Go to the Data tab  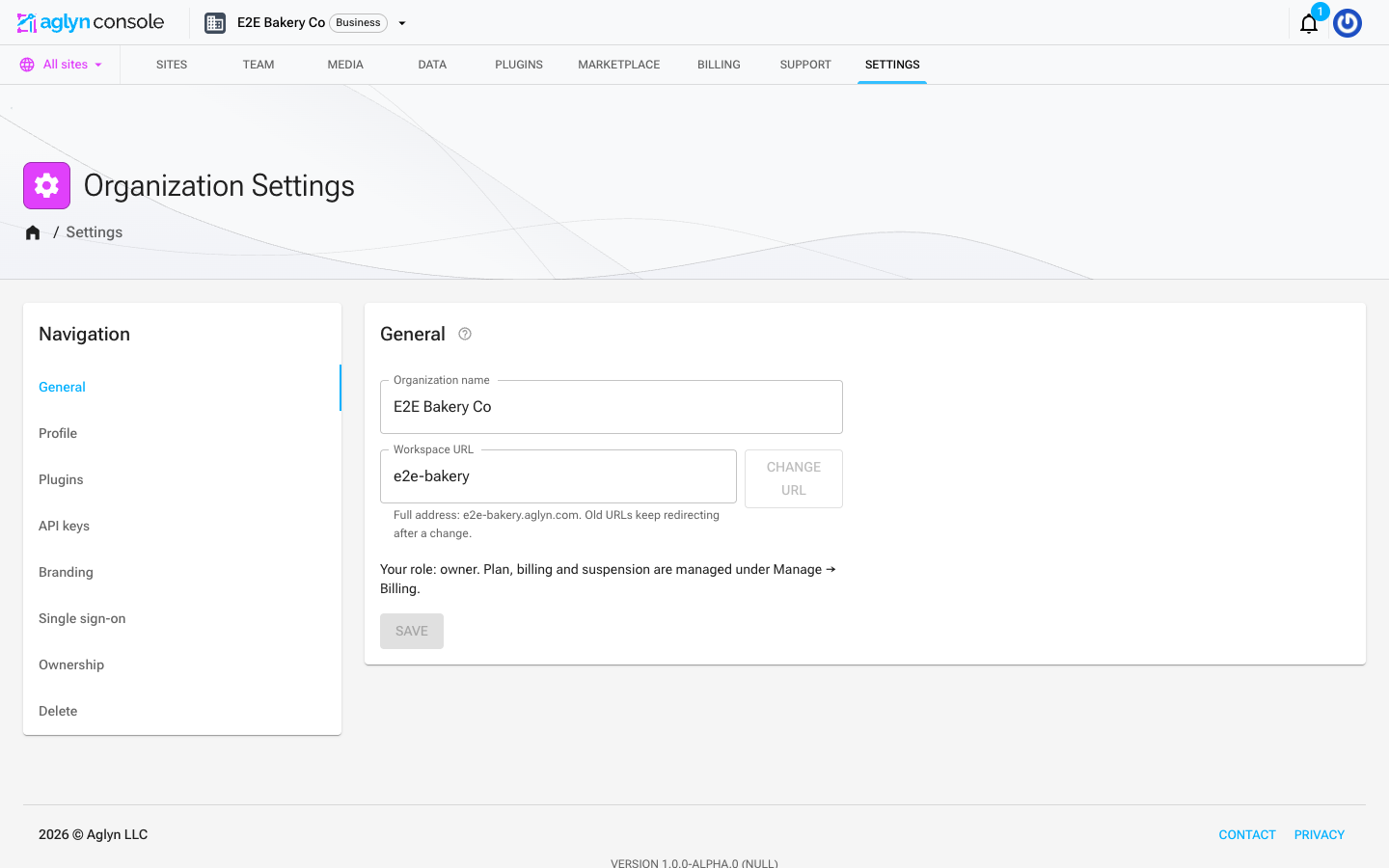click(x=432, y=65)
